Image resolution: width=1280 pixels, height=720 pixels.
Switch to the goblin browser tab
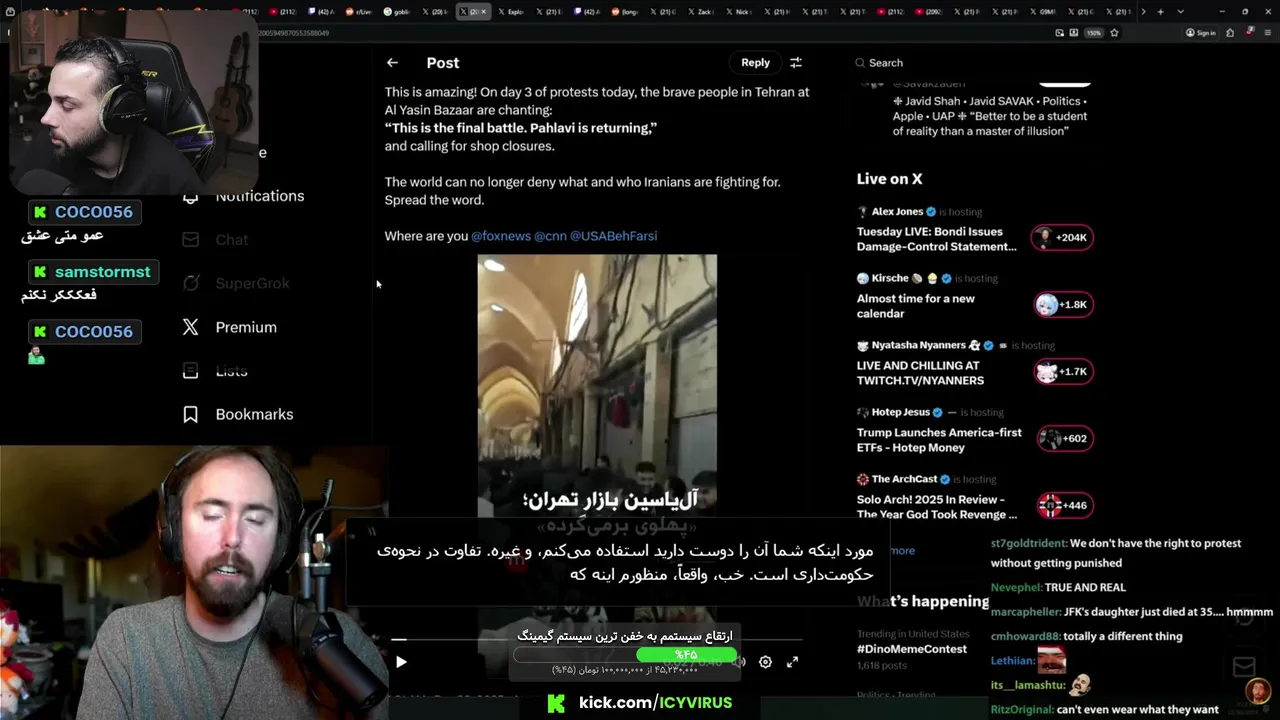(399, 12)
